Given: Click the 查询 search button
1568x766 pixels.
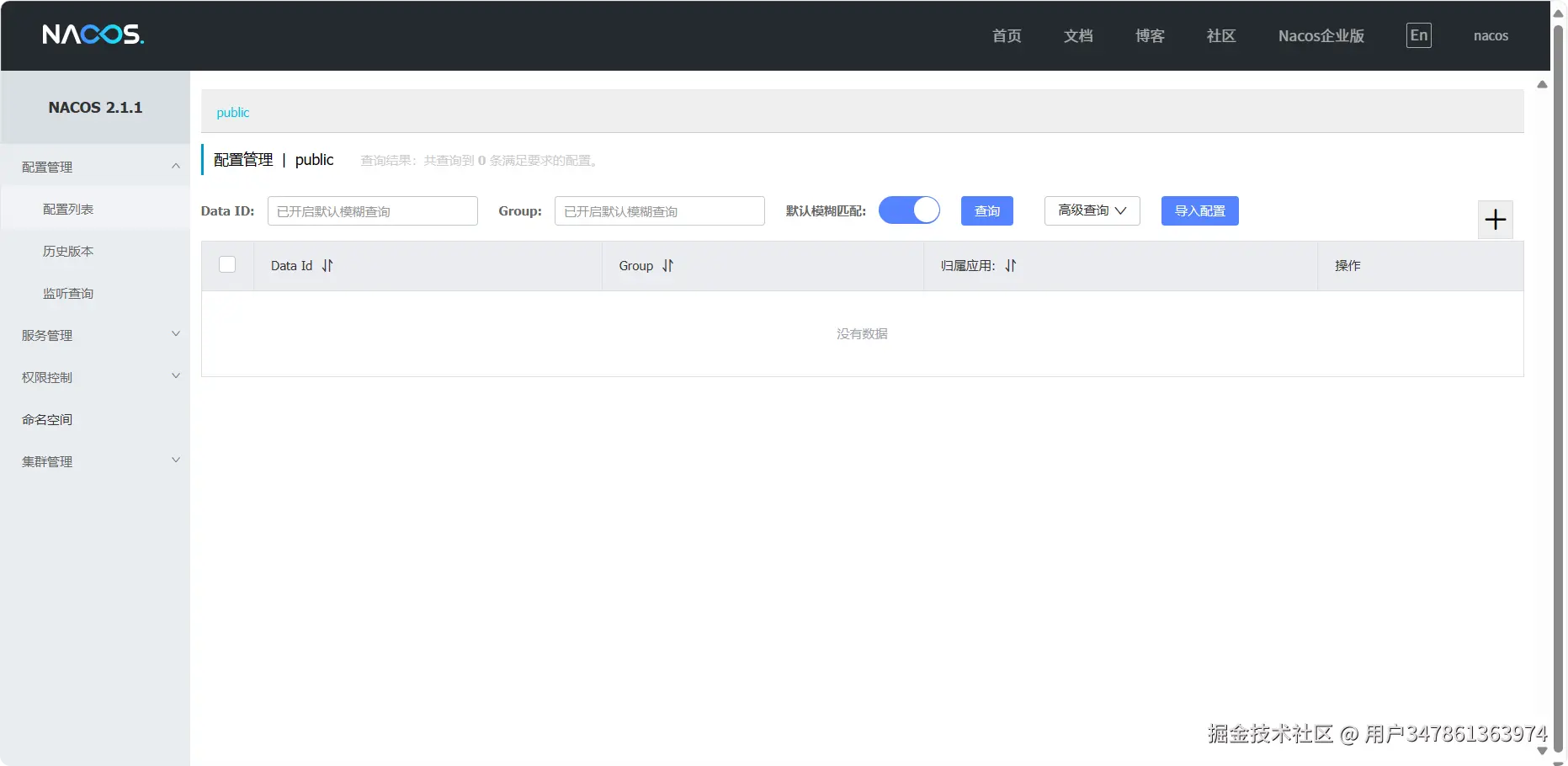Looking at the screenshot, I should coord(987,210).
